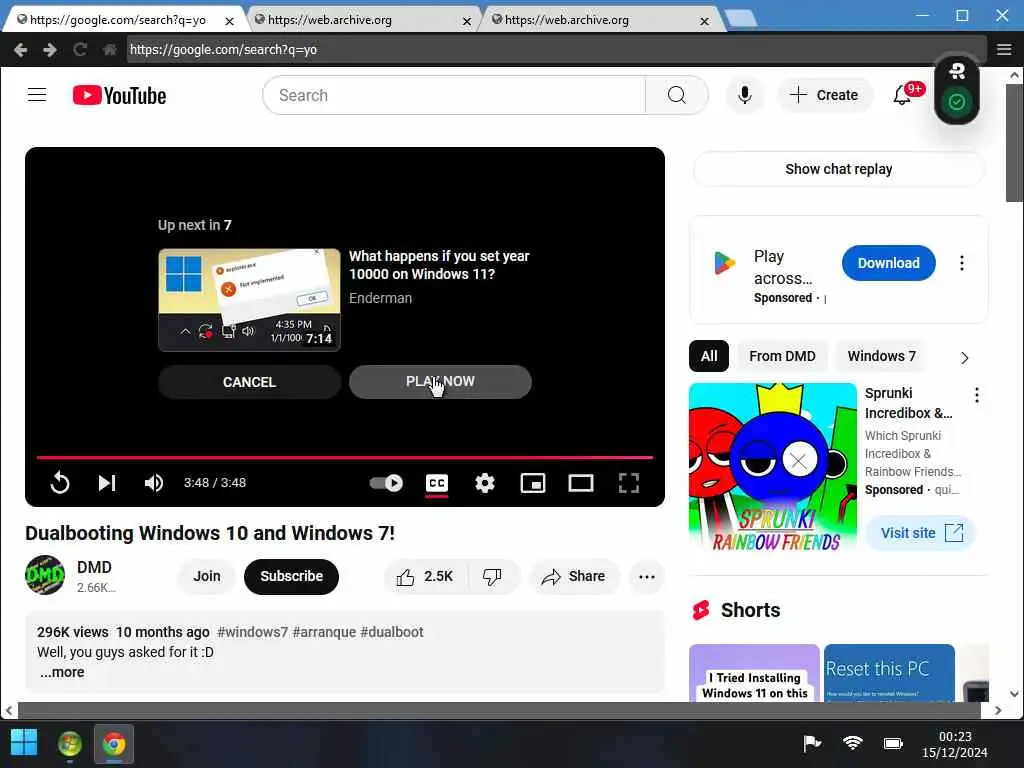The width and height of the screenshot is (1024, 768).
Task: Dislike the video
Action: coord(492,577)
